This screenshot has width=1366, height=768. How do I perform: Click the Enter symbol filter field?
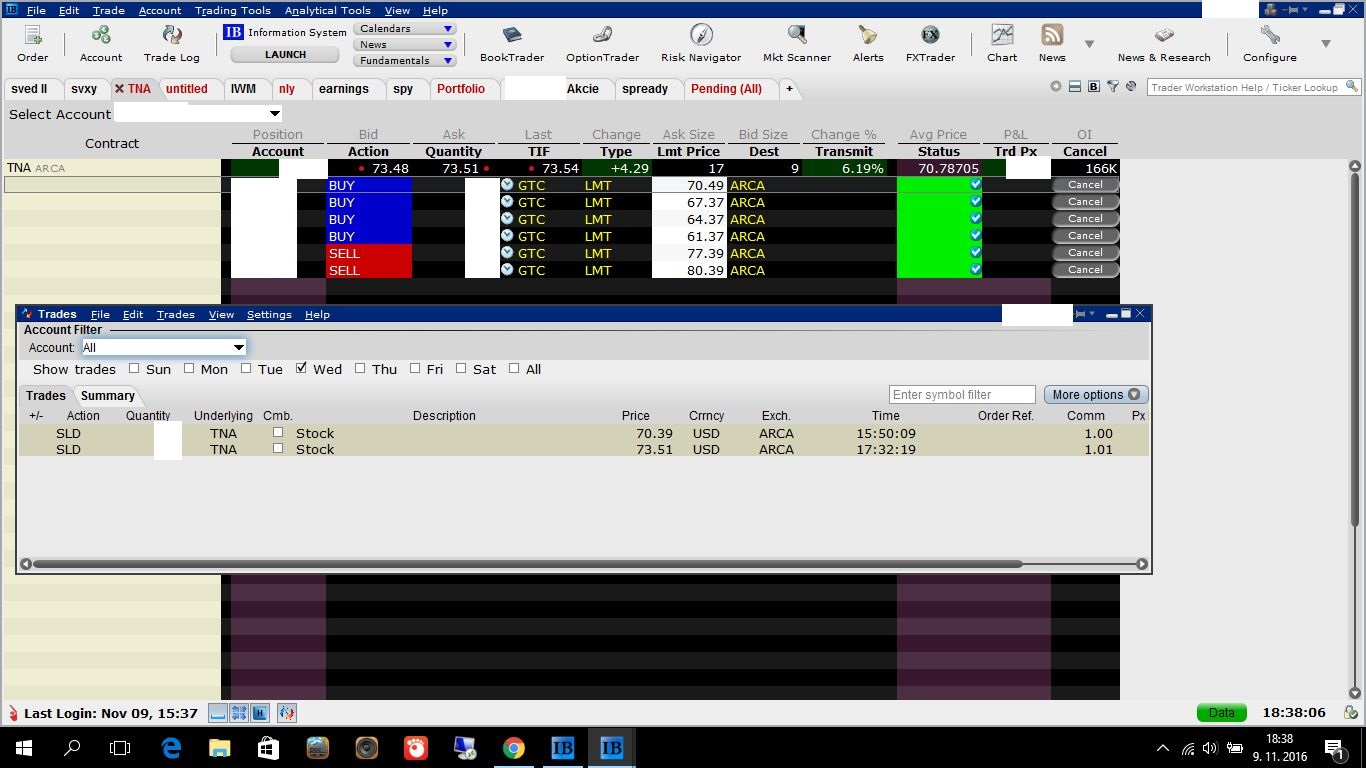tap(962, 395)
